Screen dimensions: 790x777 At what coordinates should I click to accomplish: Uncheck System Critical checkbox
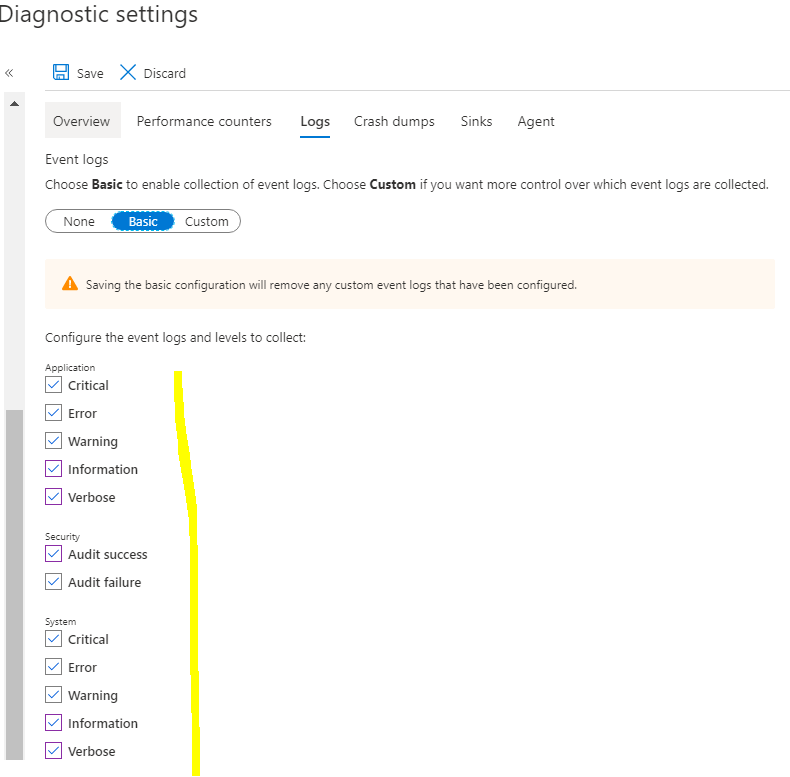pos(53,638)
